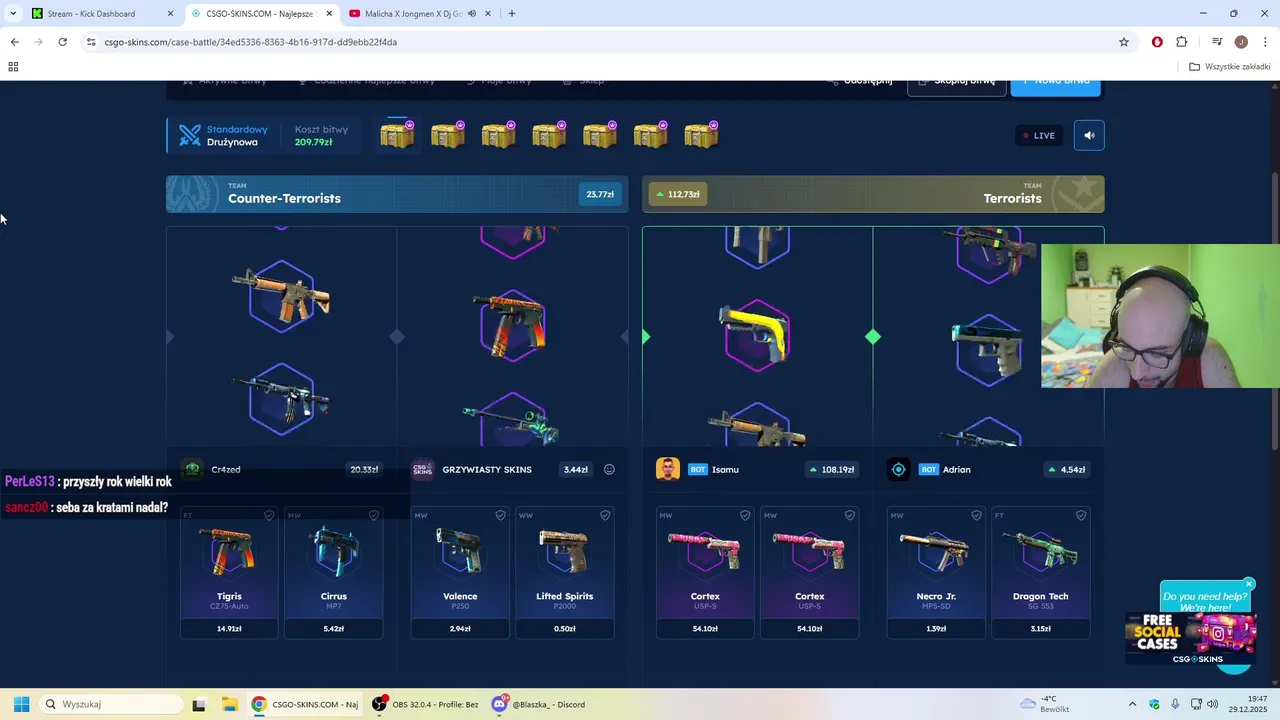The width and height of the screenshot is (1280, 720).
Task: Open the FREE SOCIAL CASES banner
Action: [x=1190, y=638]
